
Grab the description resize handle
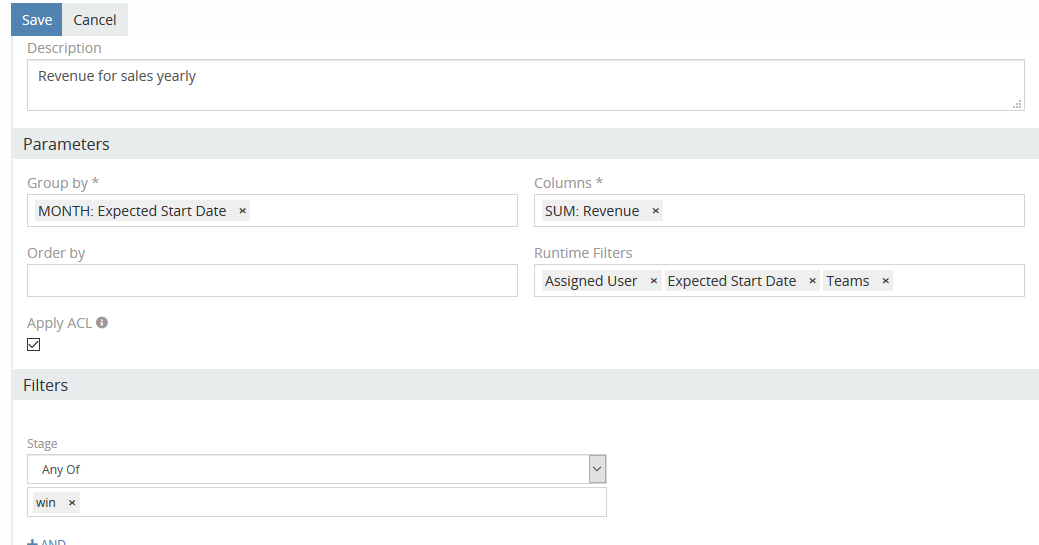click(x=1017, y=104)
